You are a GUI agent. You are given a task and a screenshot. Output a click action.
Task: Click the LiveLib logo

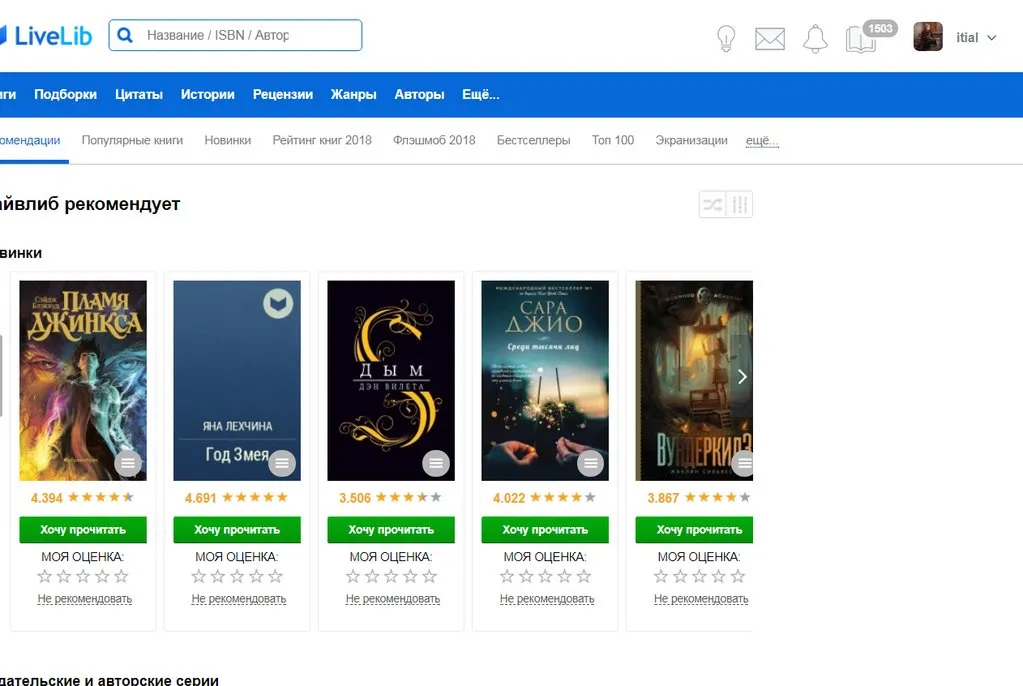tap(46, 36)
